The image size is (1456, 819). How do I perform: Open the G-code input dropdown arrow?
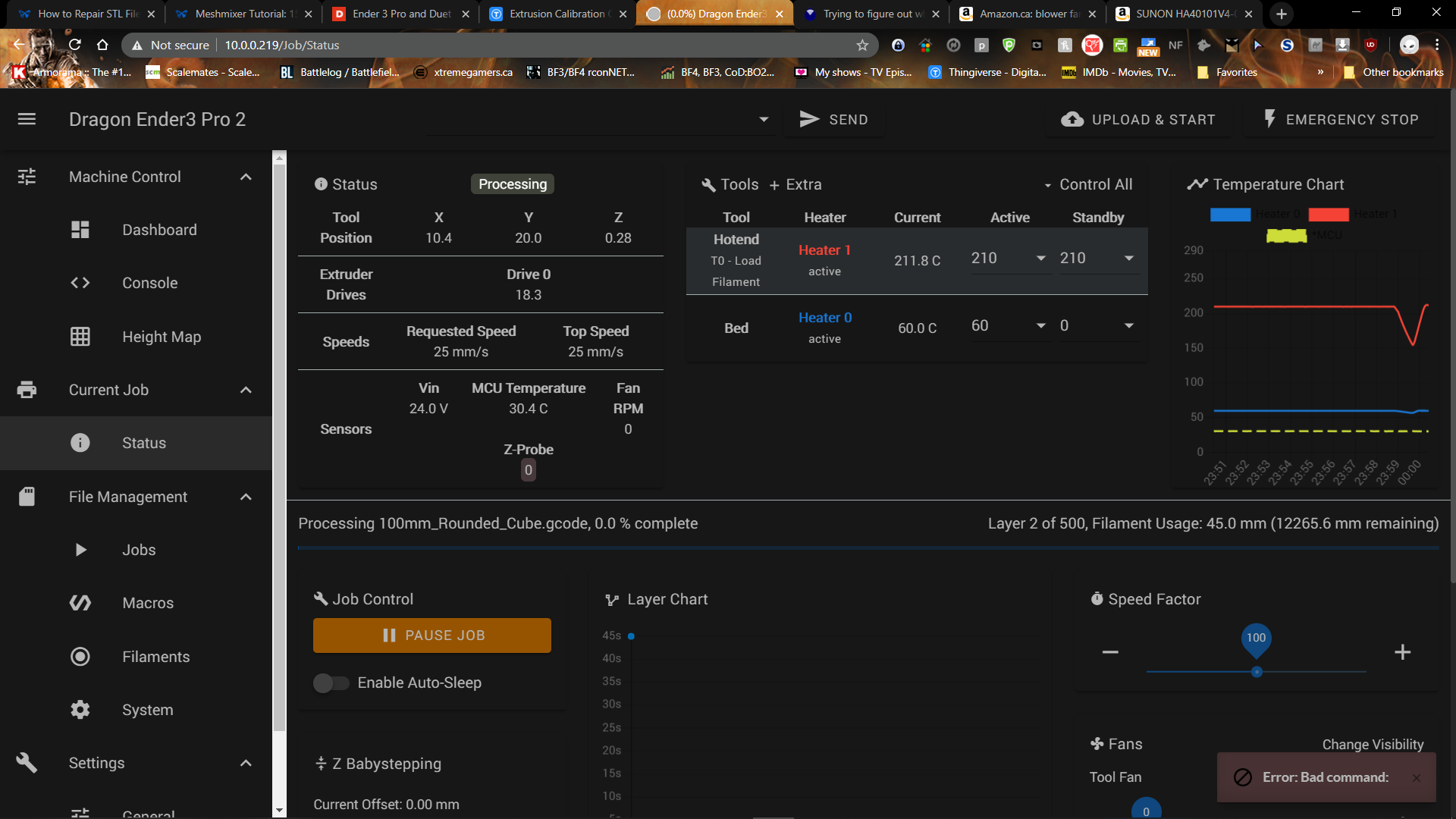point(764,119)
